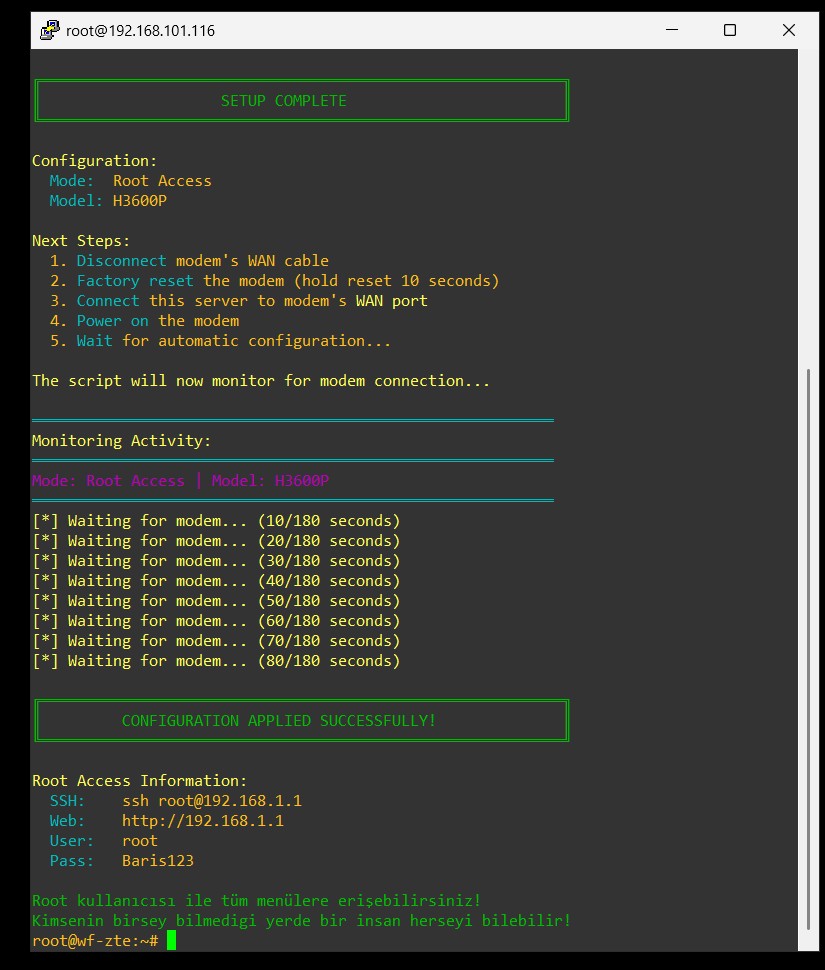Click the window title text root@192.168.101.116
This screenshot has width=825, height=970.
[x=140, y=31]
